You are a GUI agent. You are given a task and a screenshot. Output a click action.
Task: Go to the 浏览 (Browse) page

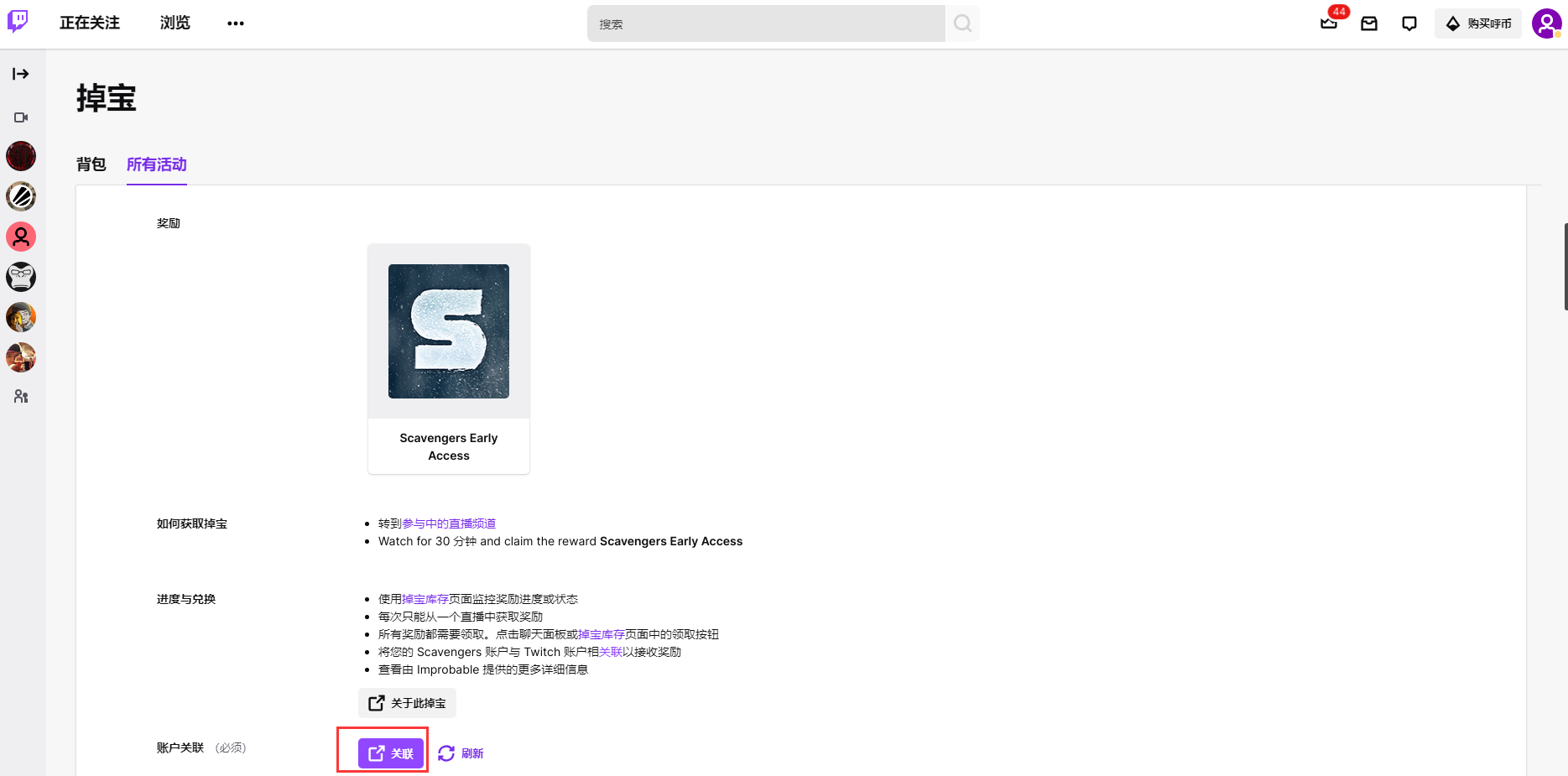click(175, 23)
